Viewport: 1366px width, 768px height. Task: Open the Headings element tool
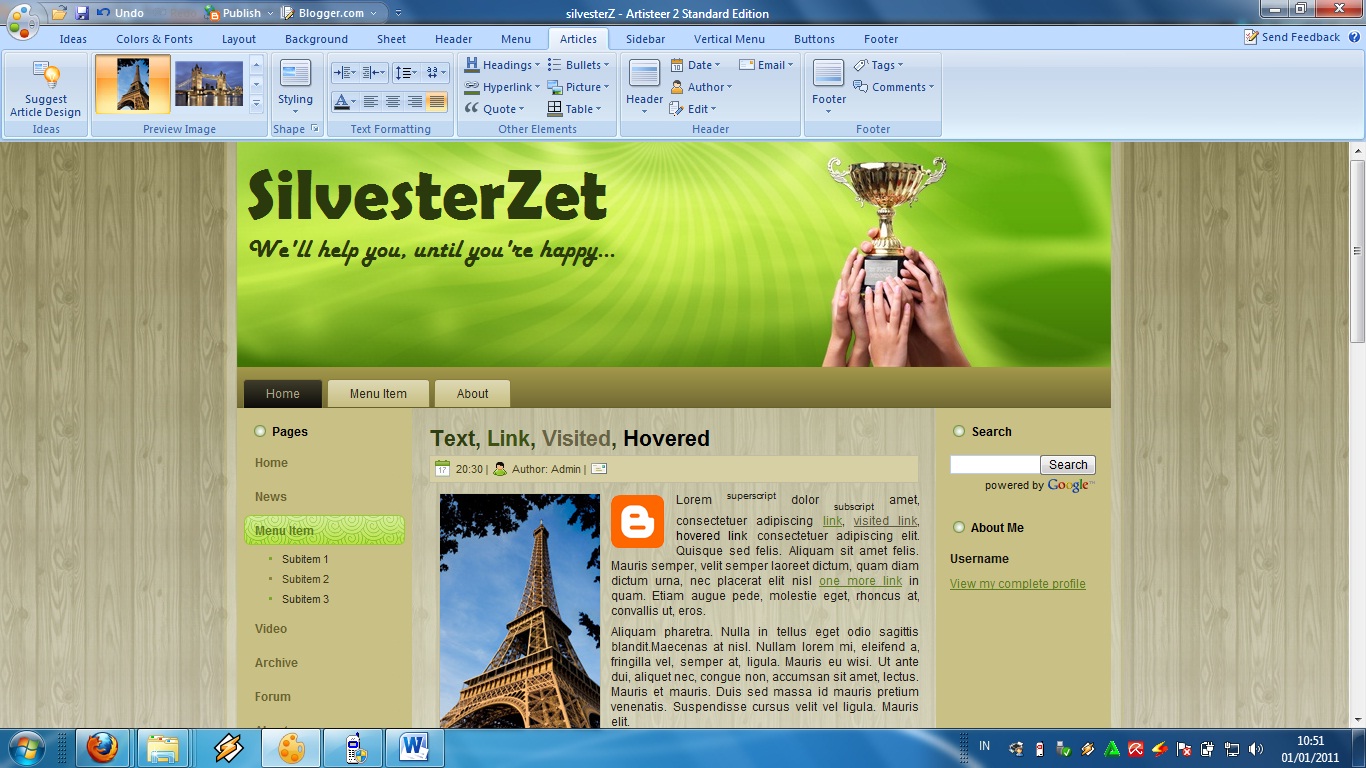tap(502, 64)
